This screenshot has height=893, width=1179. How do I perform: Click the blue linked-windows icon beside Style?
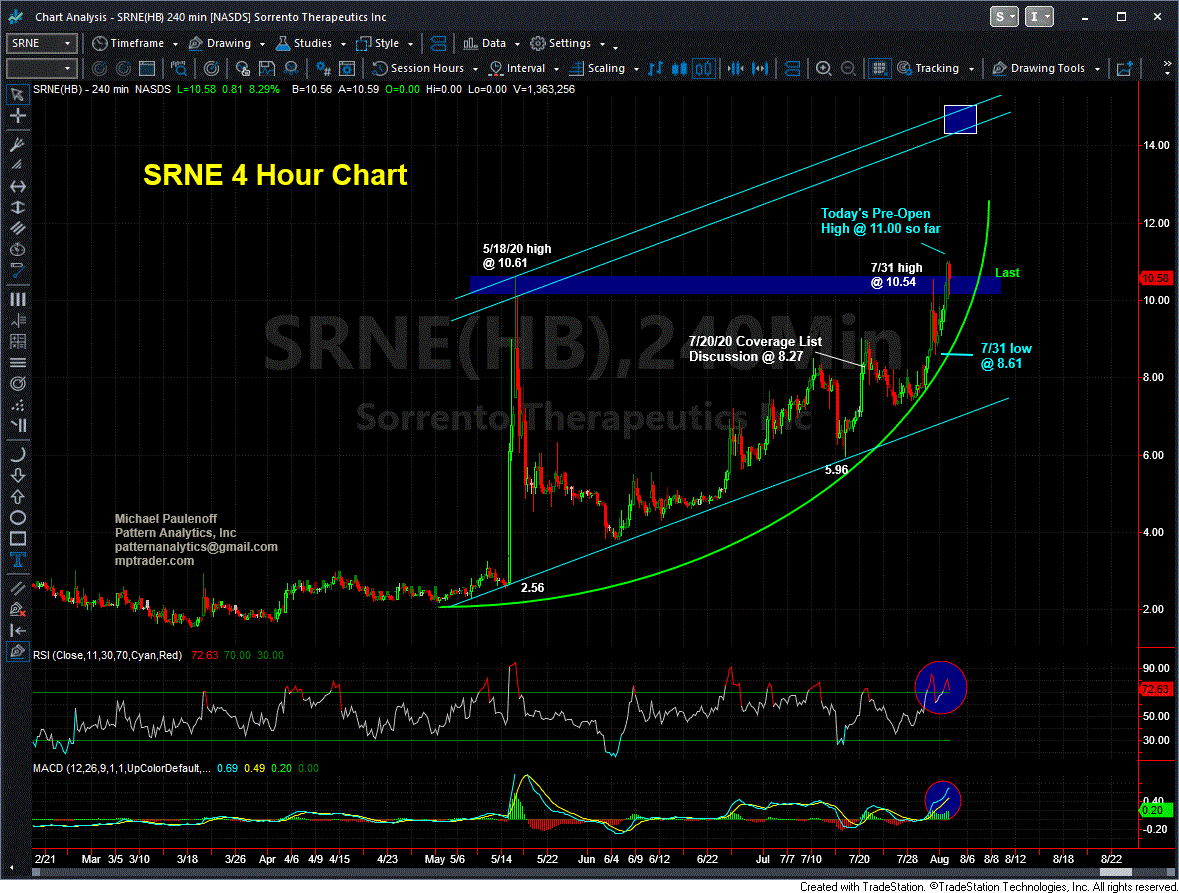439,44
